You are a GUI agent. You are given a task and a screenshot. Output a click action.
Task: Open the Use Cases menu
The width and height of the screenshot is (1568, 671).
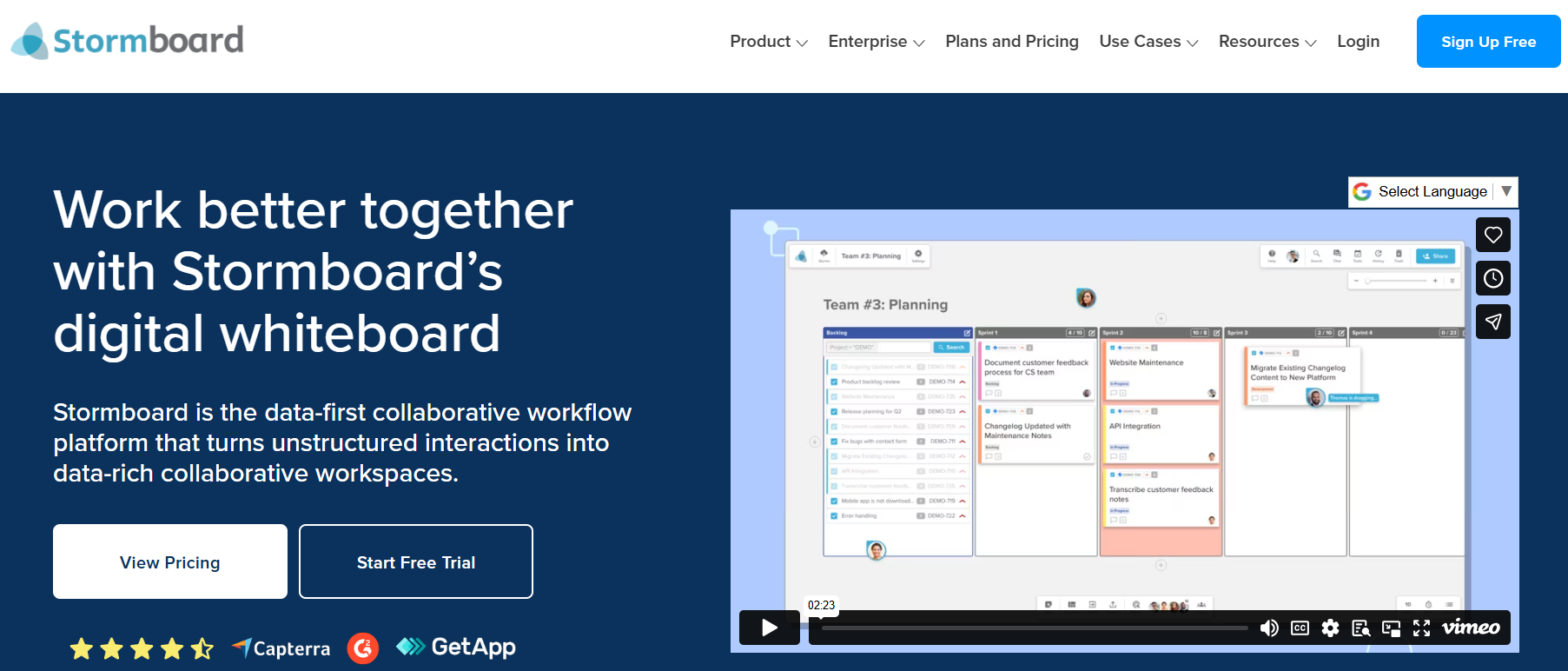1148,42
